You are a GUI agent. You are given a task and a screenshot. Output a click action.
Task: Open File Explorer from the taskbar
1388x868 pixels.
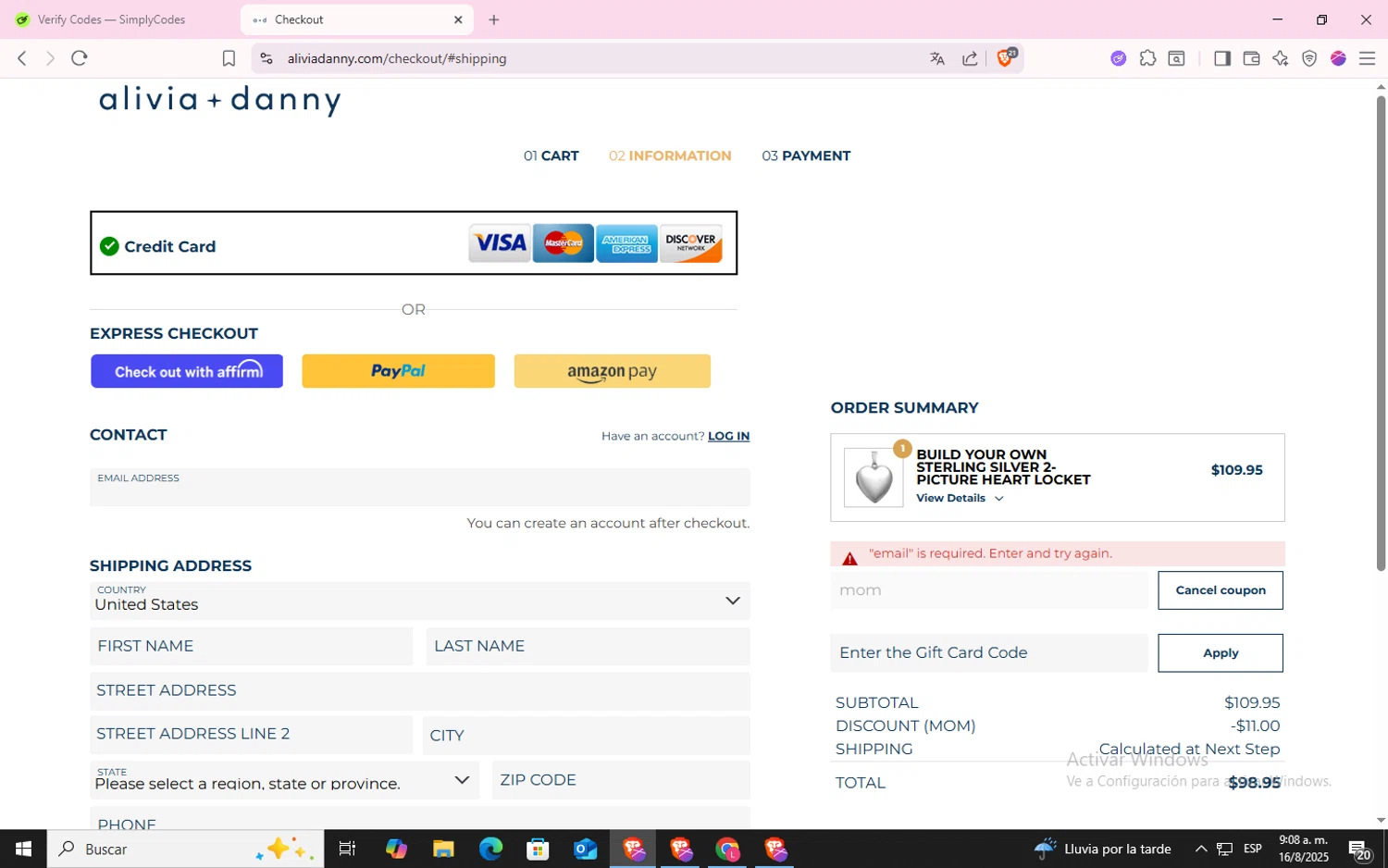tap(443, 849)
